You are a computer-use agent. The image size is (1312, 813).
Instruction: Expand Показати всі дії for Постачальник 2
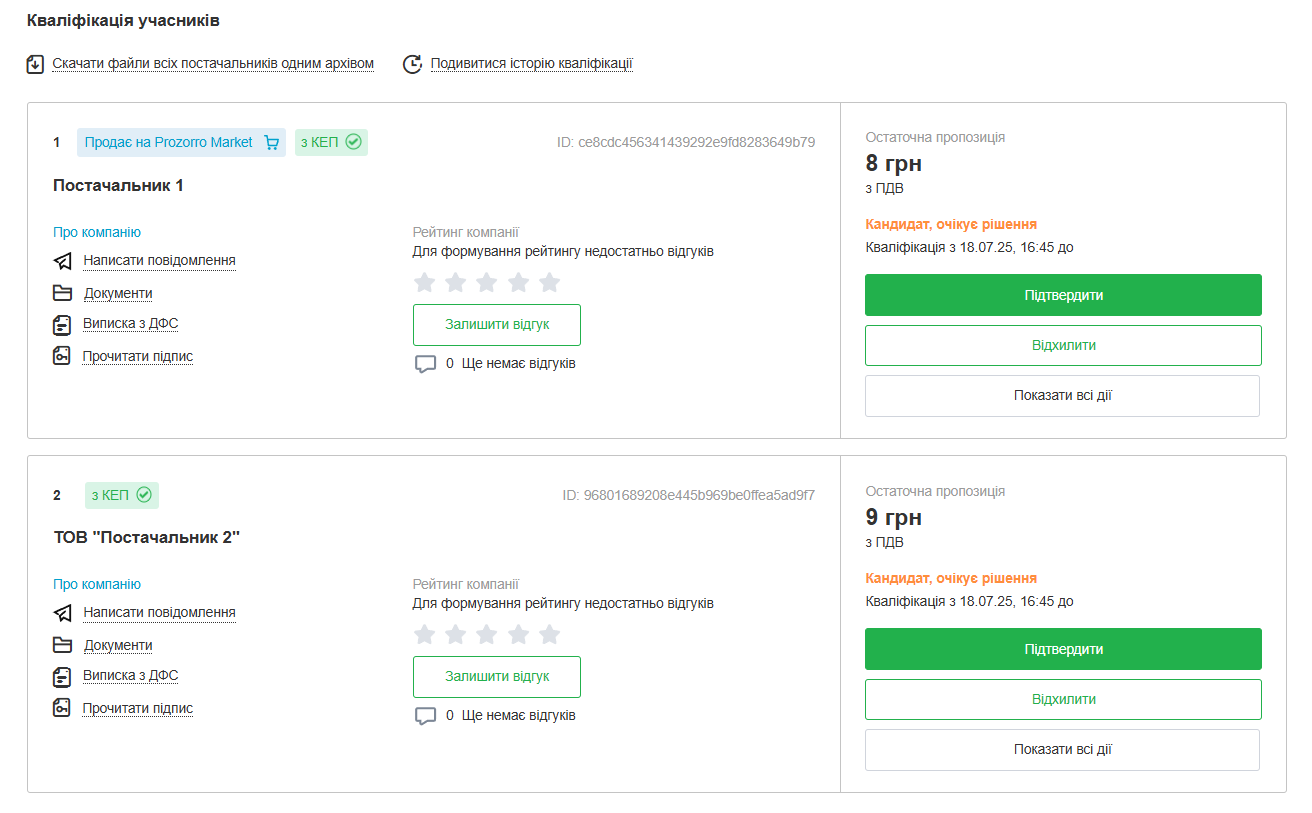(1062, 750)
